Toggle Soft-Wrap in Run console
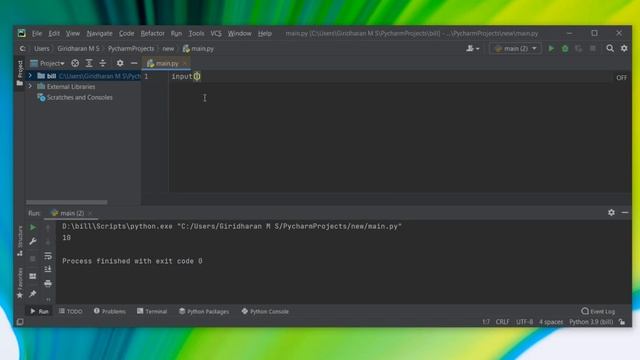Image resolution: width=640 pixels, height=360 pixels. pyautogui.click(x=48, y=256)
